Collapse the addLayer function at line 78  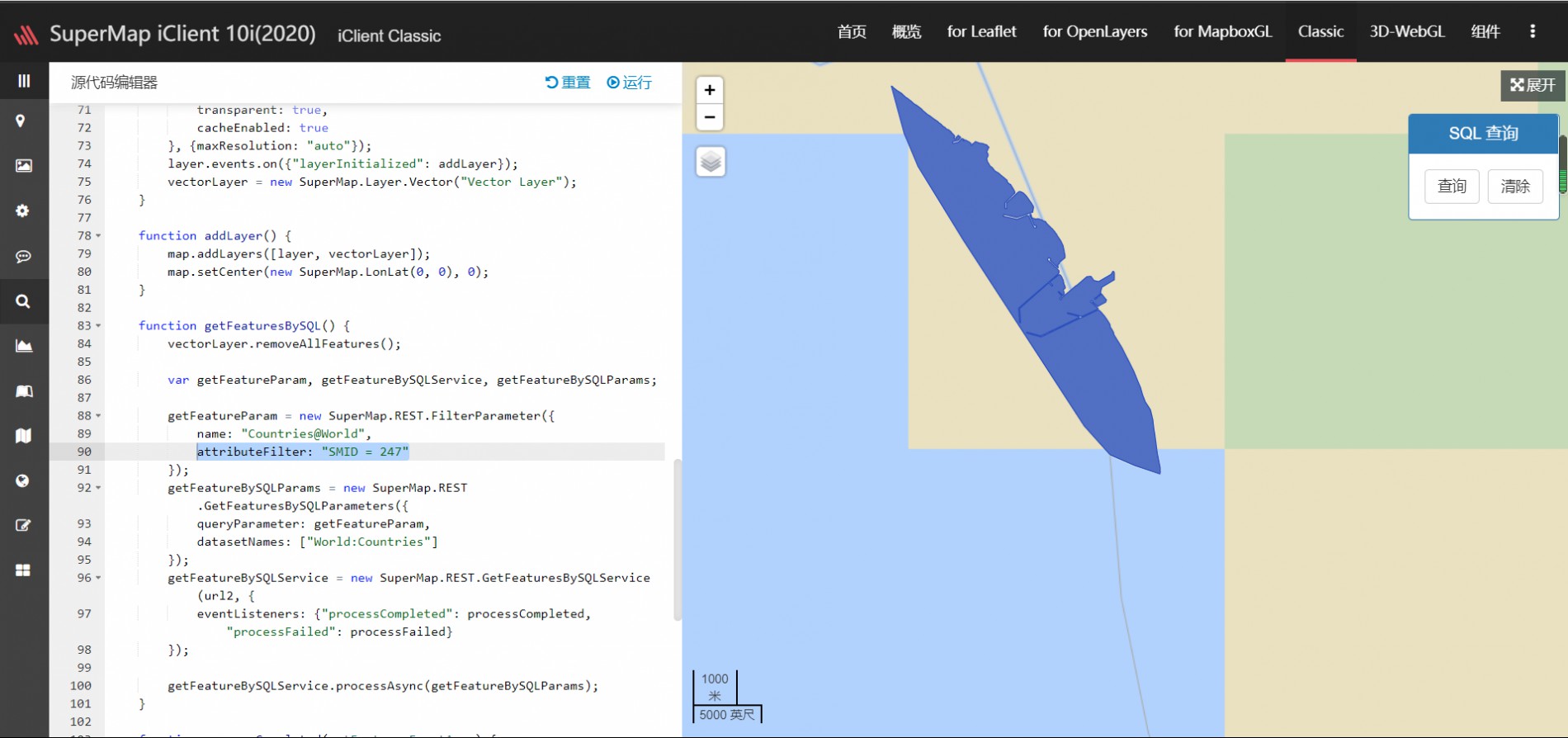98,236
